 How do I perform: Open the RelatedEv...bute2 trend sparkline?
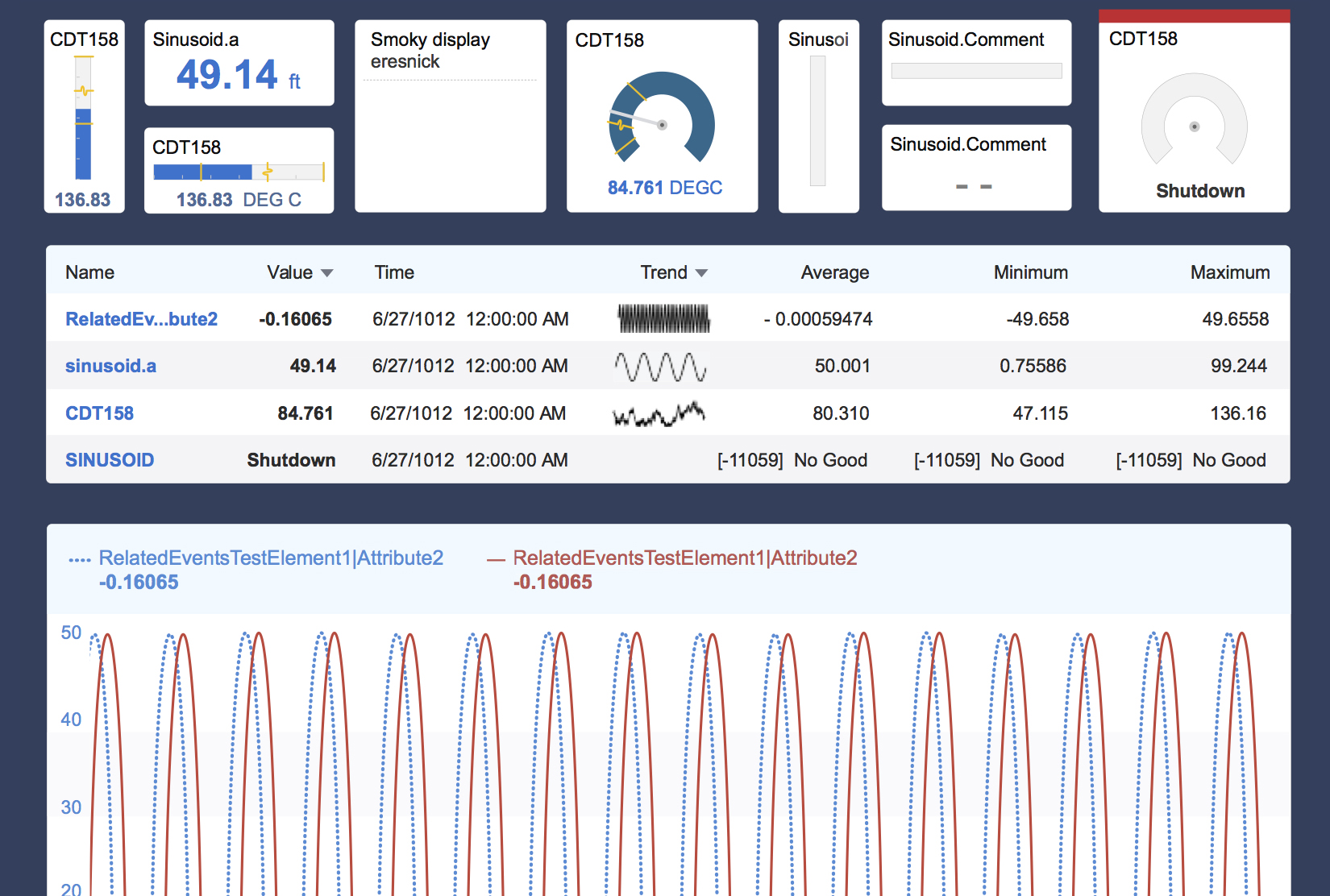pos(663,318)
